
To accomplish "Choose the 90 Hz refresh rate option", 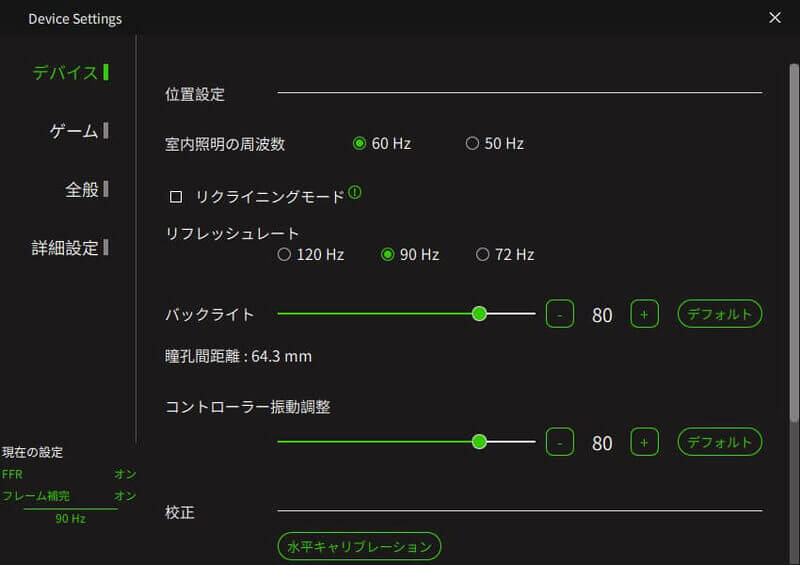I will 388,255.
